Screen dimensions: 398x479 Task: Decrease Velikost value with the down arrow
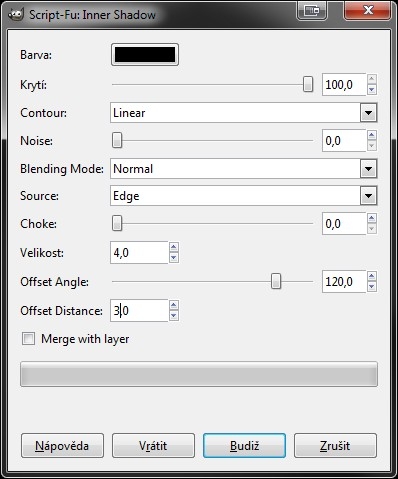click(x=174, y=258)
